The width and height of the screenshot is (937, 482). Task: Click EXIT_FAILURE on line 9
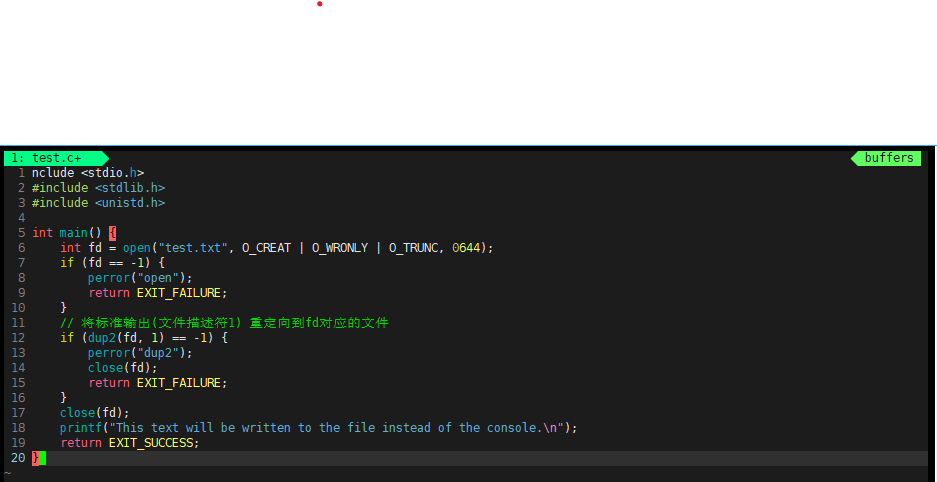[x=179, y=293]
